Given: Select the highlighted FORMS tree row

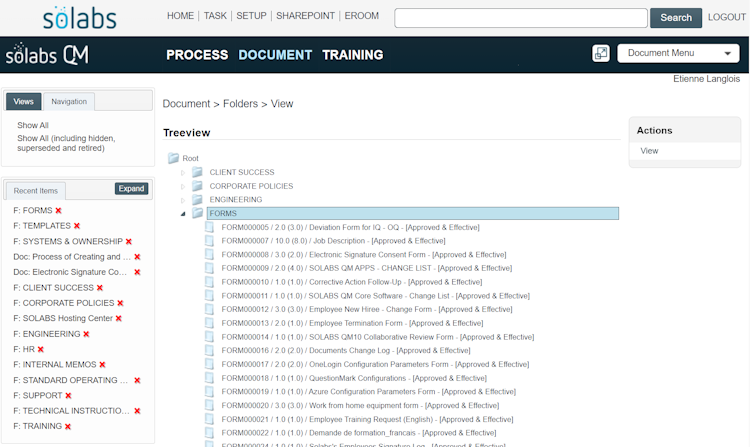Looking at the screenshot, I should coord(413,213).
